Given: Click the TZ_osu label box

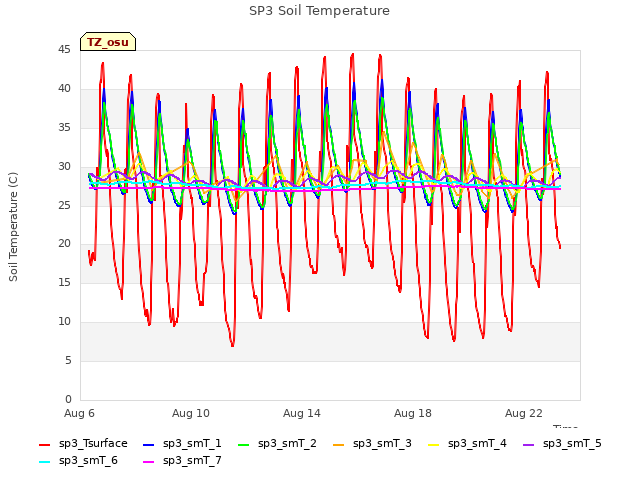Looking at the screenshot, I should pos(108,42).
